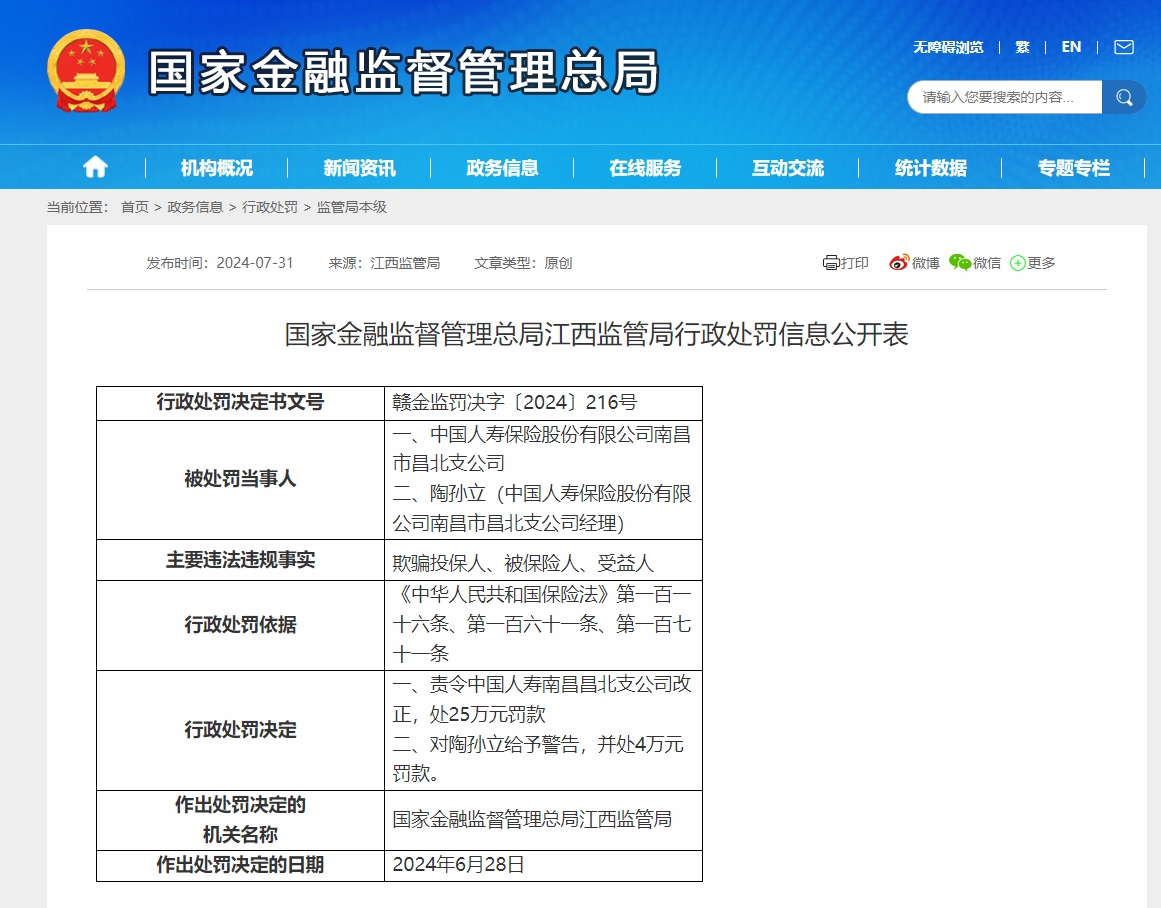Viewport: 1161px width, 908px height.
Task: Click breadcrumb 监管局本级
Action: coord(352,207)
